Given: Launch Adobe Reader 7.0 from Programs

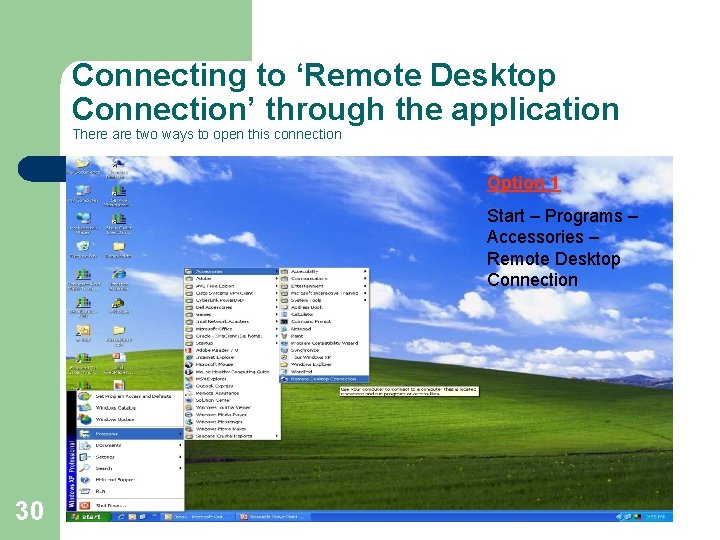Looking at the screenshot, I should click(232, 350).
